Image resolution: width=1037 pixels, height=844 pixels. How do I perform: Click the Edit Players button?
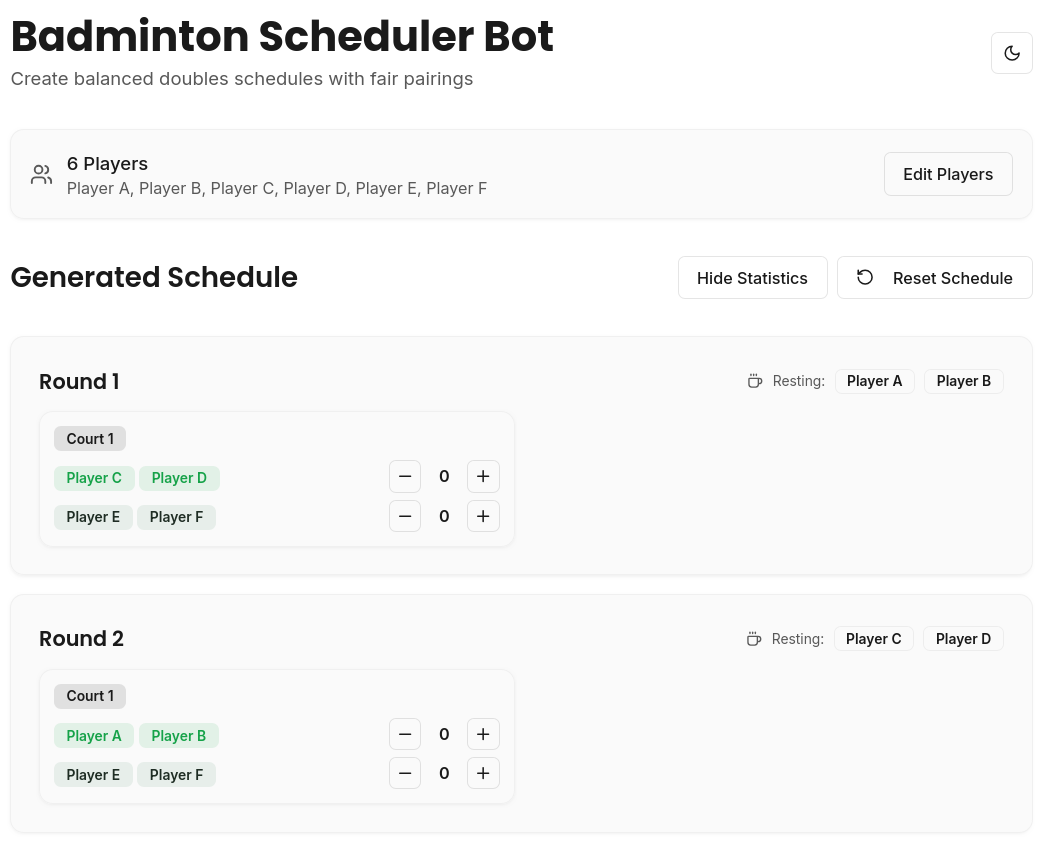pos(947,174)
